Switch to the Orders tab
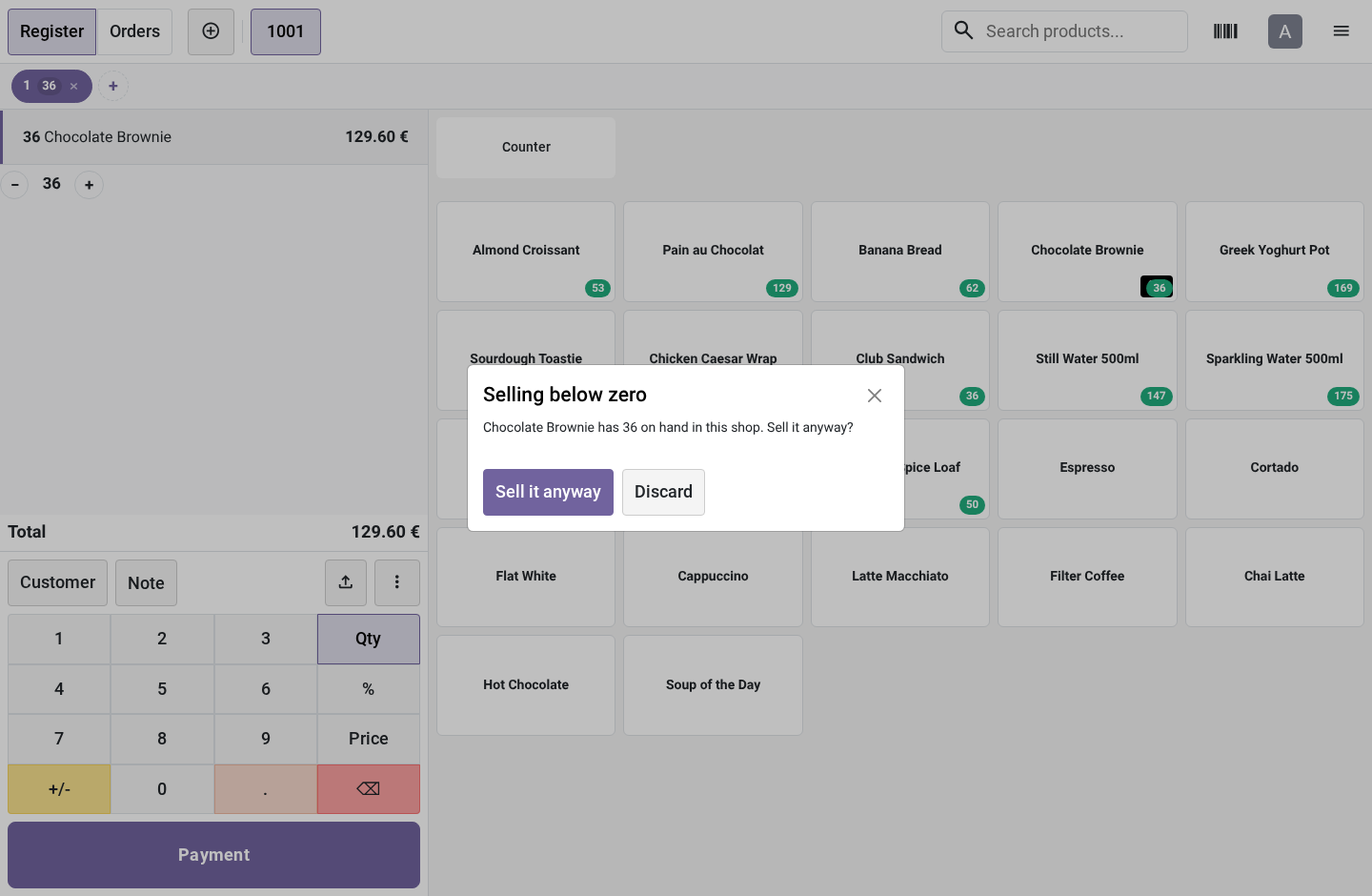The height and width of the screenshot is (896, 1372). tap(134, 31)
